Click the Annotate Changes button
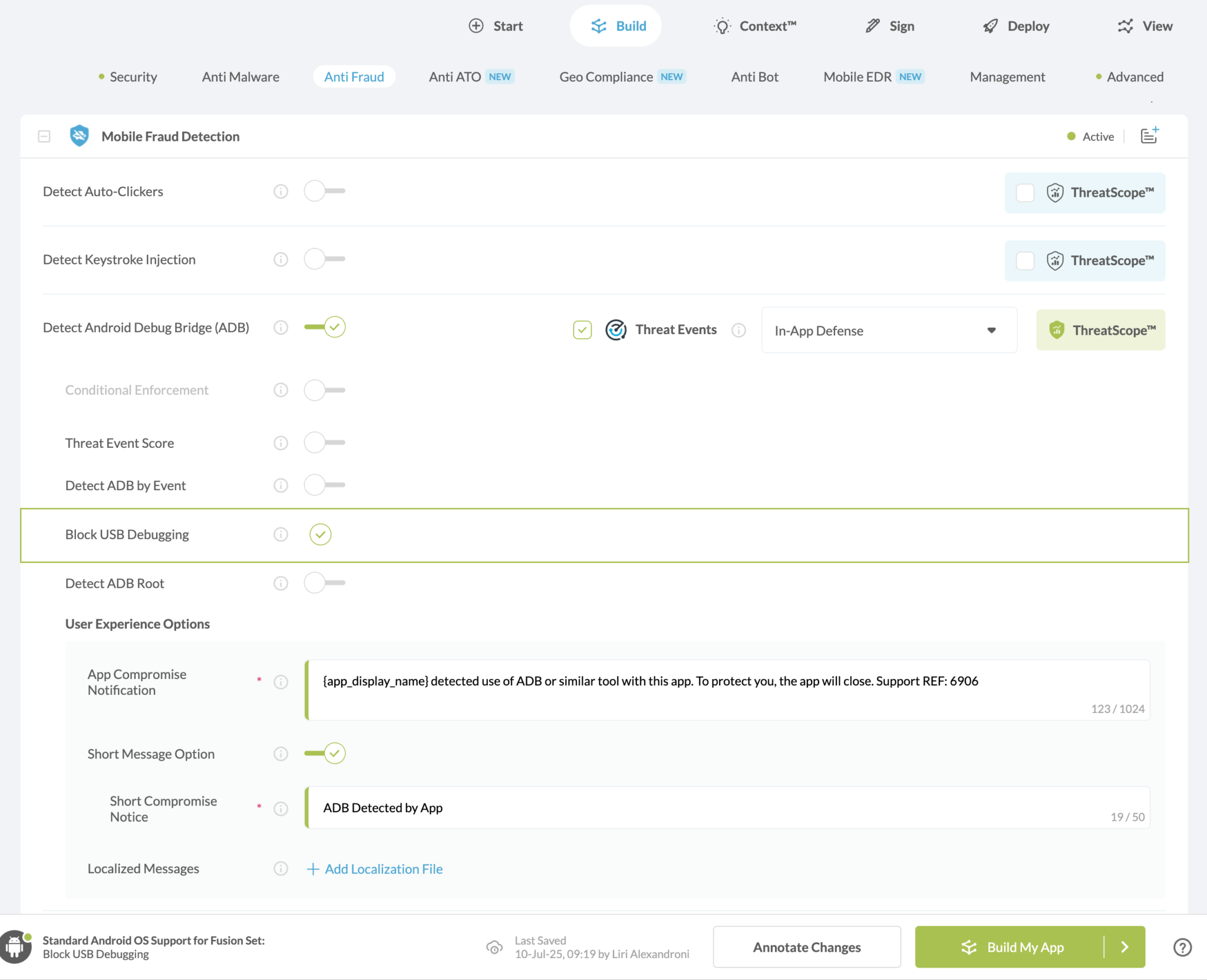Screen dimensions: 1207x980 click(x=806, y=947)
